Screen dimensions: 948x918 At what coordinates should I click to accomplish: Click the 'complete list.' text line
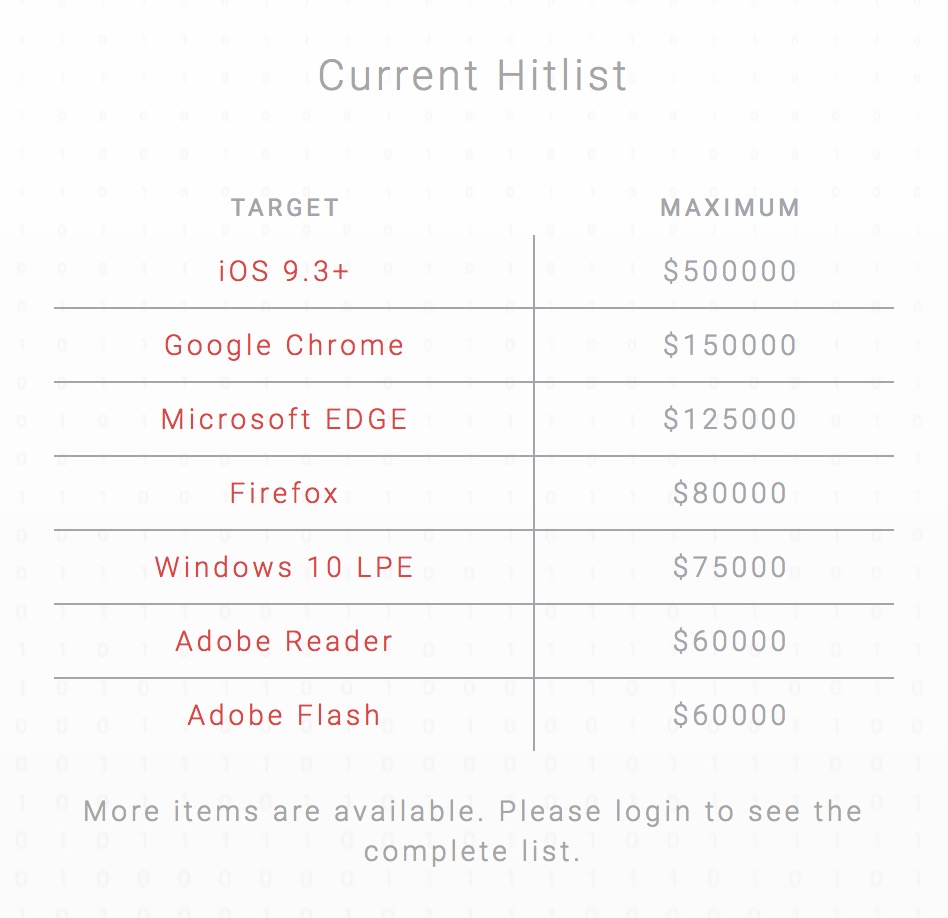pyautogui.click(x=472, y=851)
